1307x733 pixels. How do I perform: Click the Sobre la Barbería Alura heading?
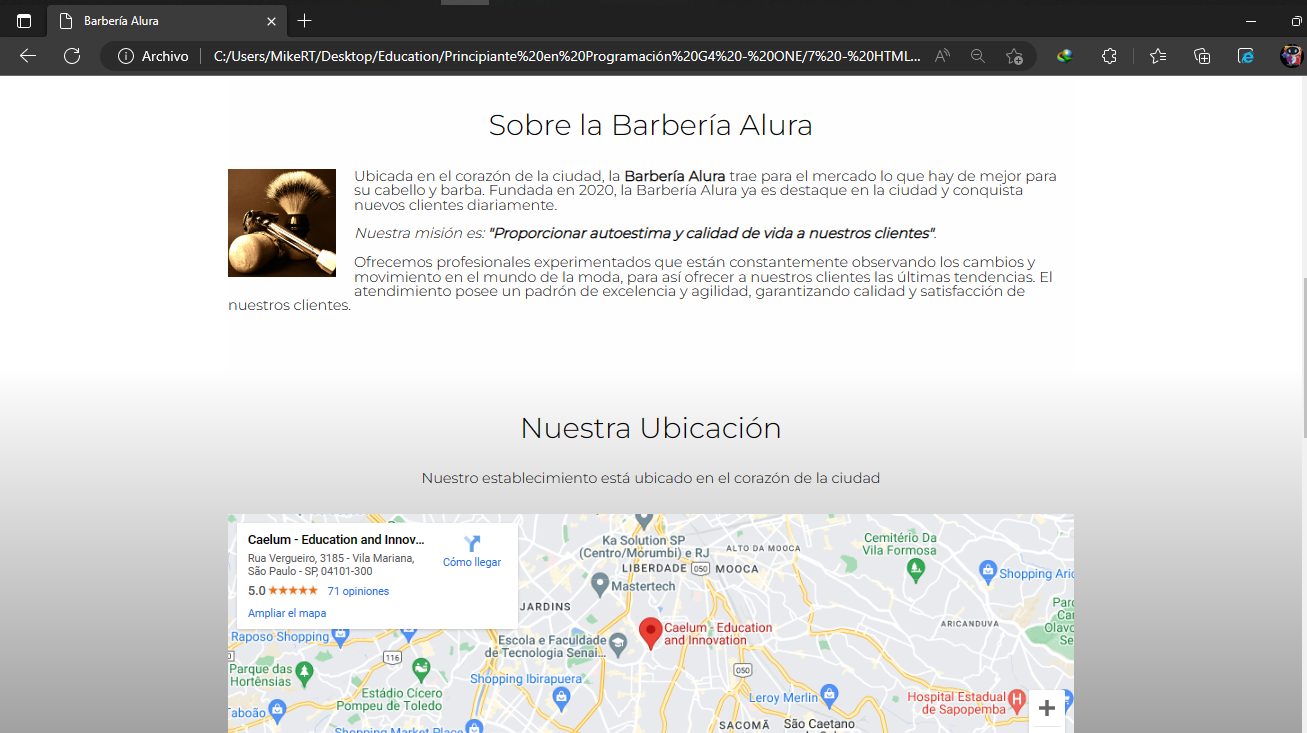click(650, 125)
